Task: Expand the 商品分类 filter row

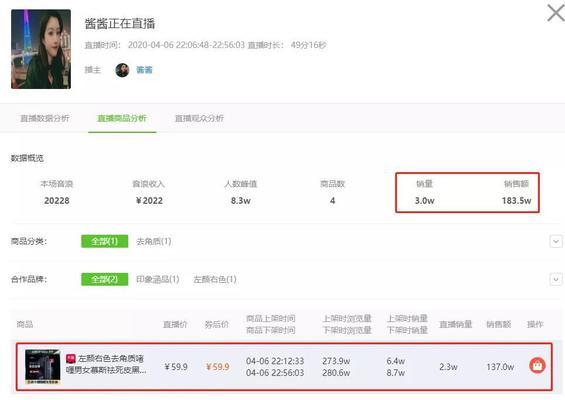Action: 556,241
